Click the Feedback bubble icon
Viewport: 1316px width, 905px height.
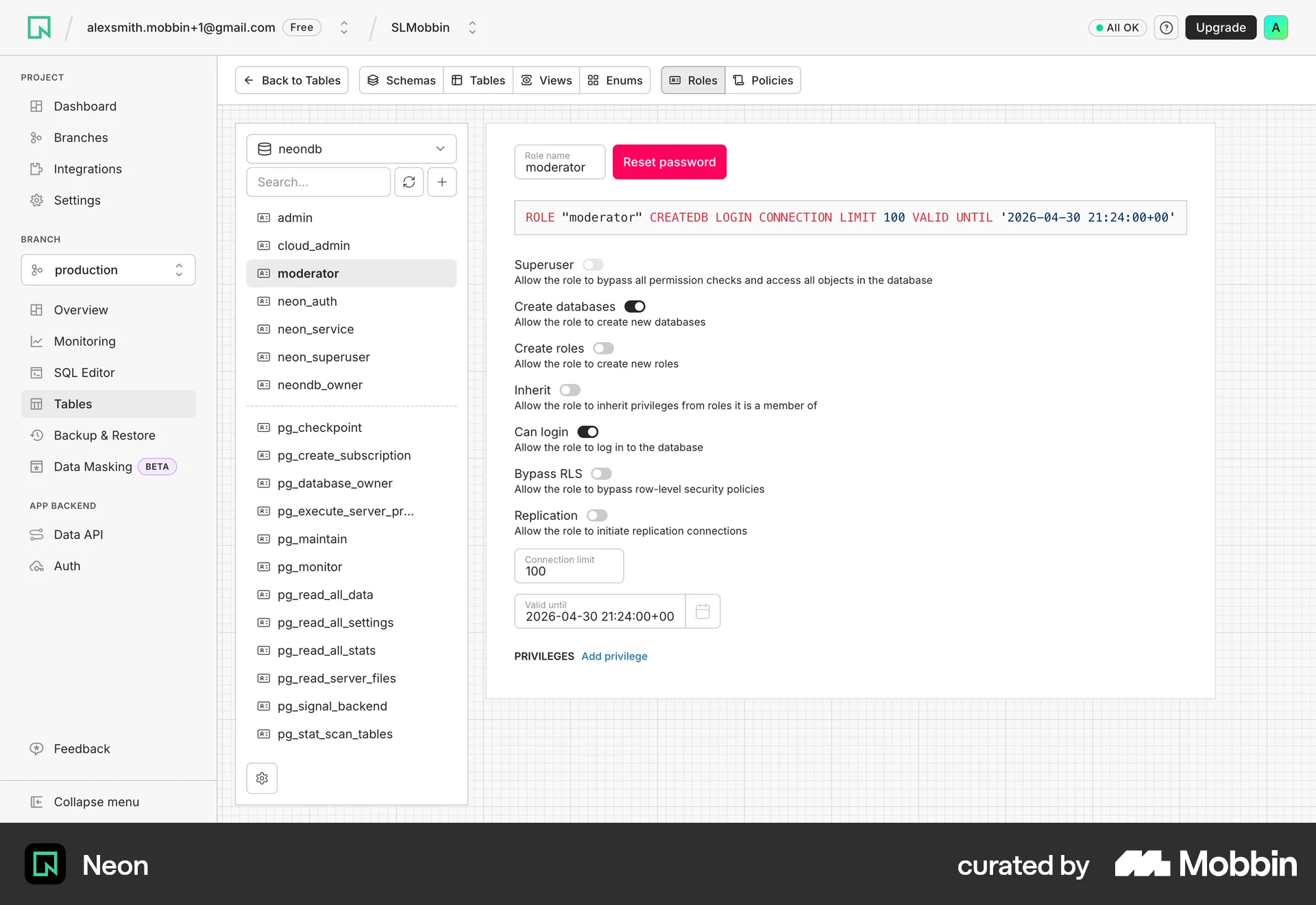(x=36, y=749)
